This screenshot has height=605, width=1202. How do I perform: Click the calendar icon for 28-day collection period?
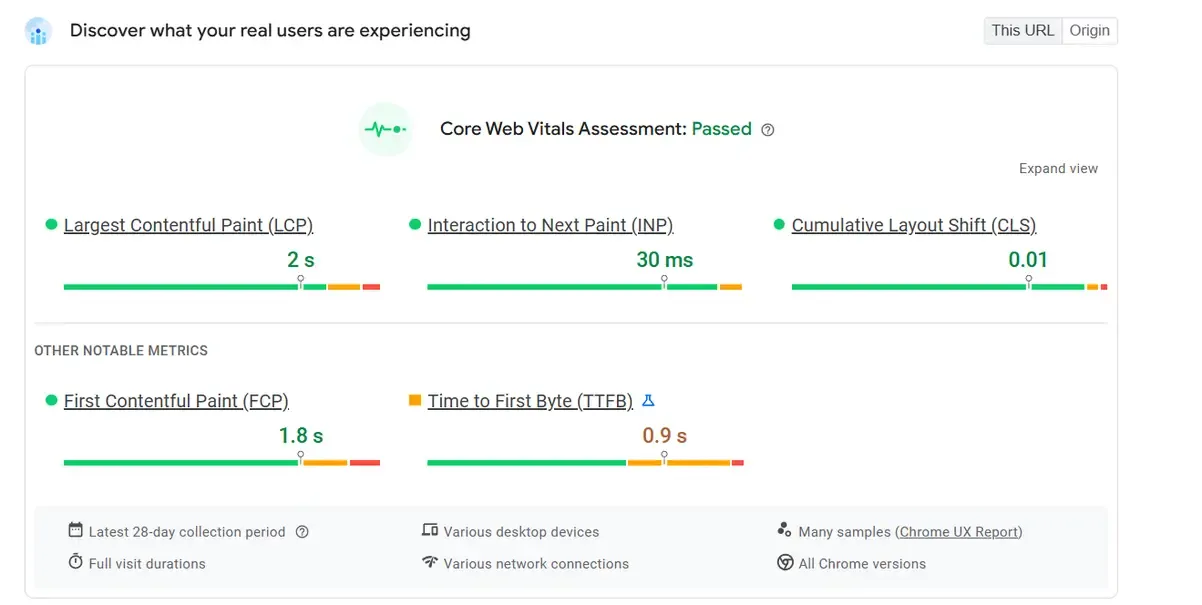pos(74,531)
